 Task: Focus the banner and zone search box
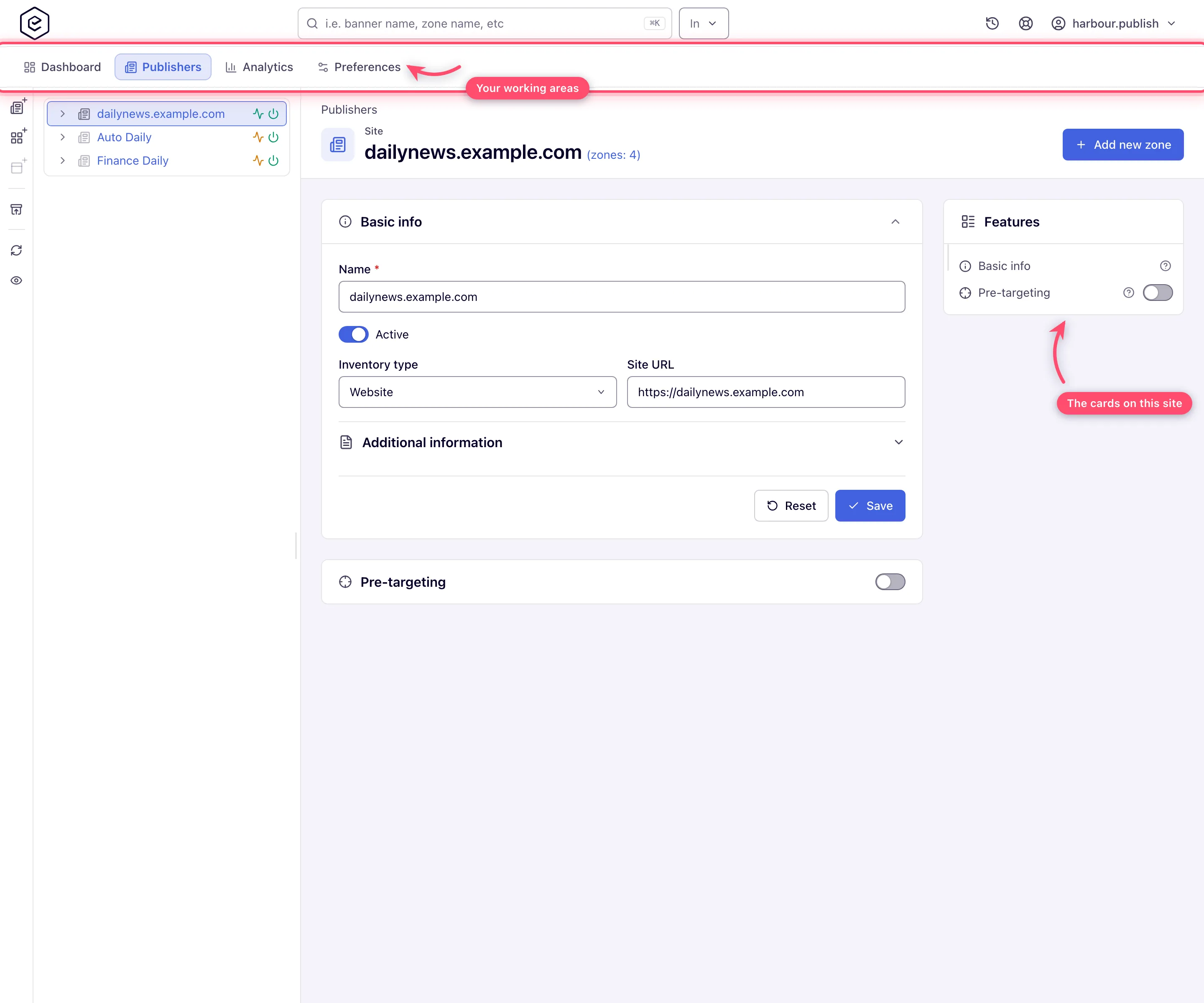pyautogui.click(x=485, y=23)
